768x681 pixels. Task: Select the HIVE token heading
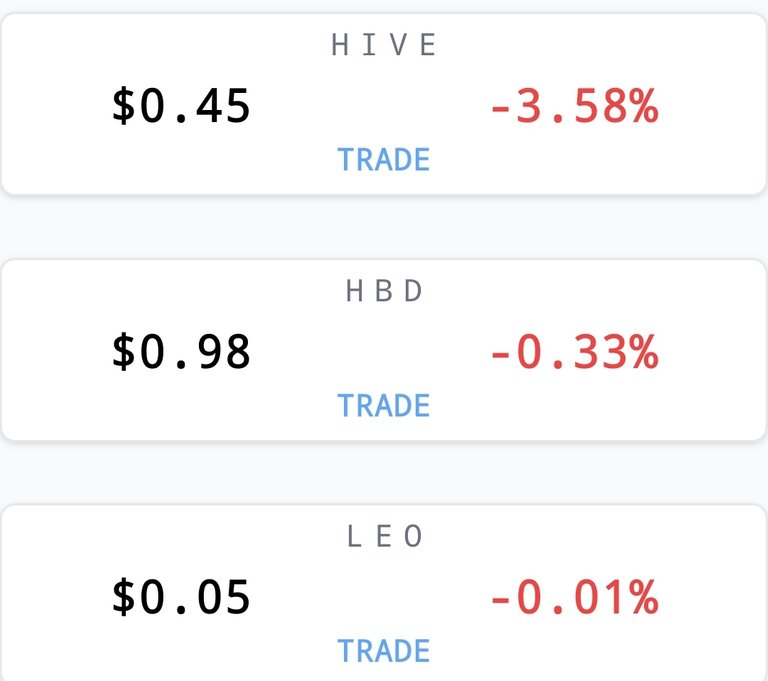pos(384,45)
